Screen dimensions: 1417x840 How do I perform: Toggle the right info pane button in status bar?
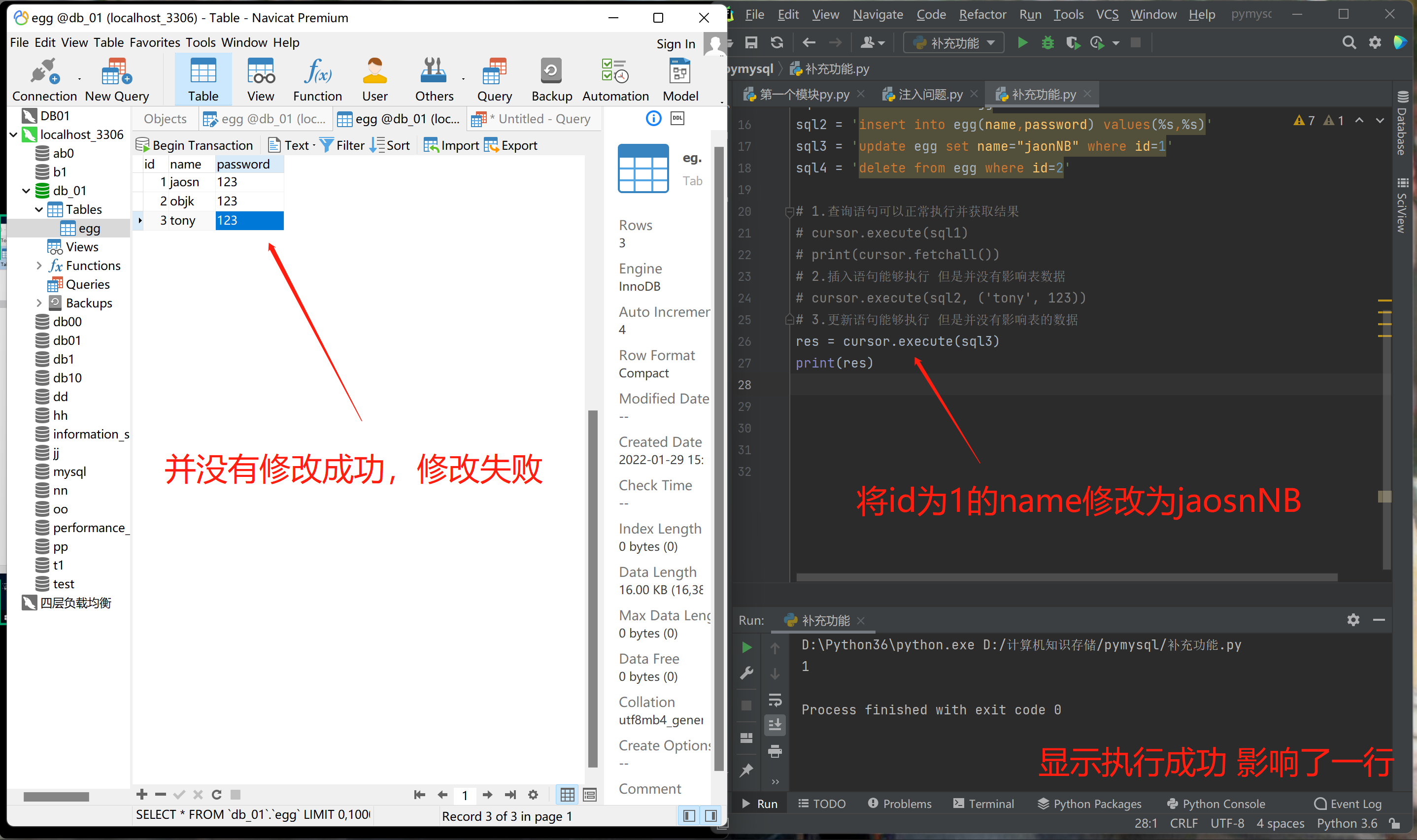711,816
